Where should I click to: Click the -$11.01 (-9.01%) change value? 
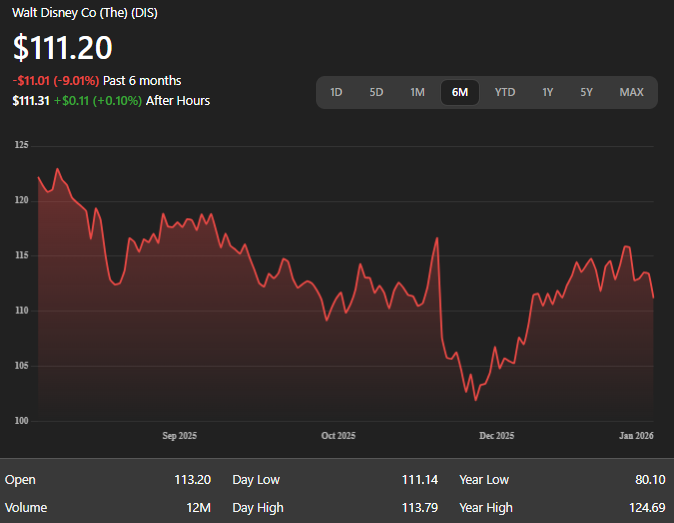coord(56,81)
